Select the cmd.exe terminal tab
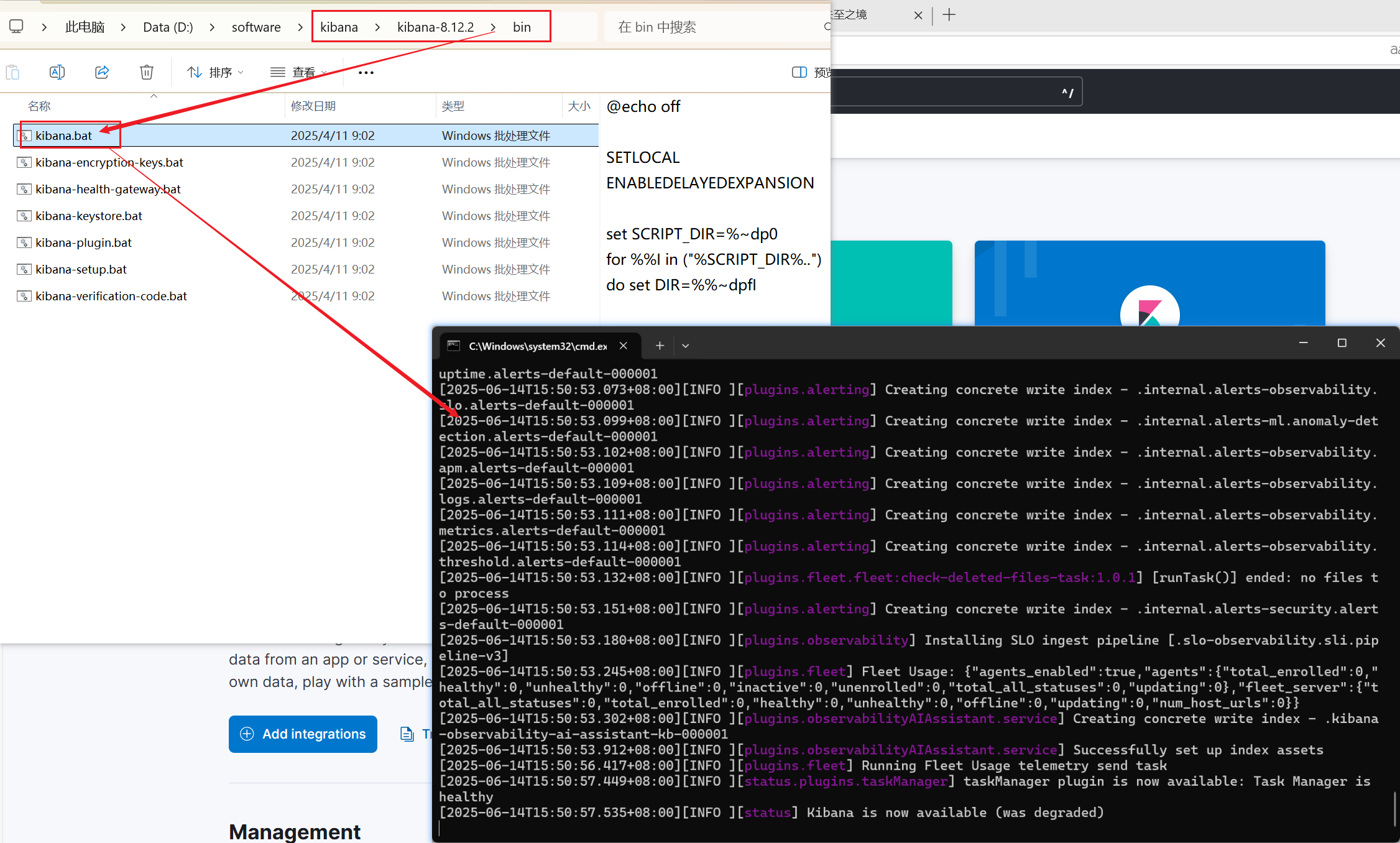The width and height of the screenshot is (1400, 843). point(537,346)
